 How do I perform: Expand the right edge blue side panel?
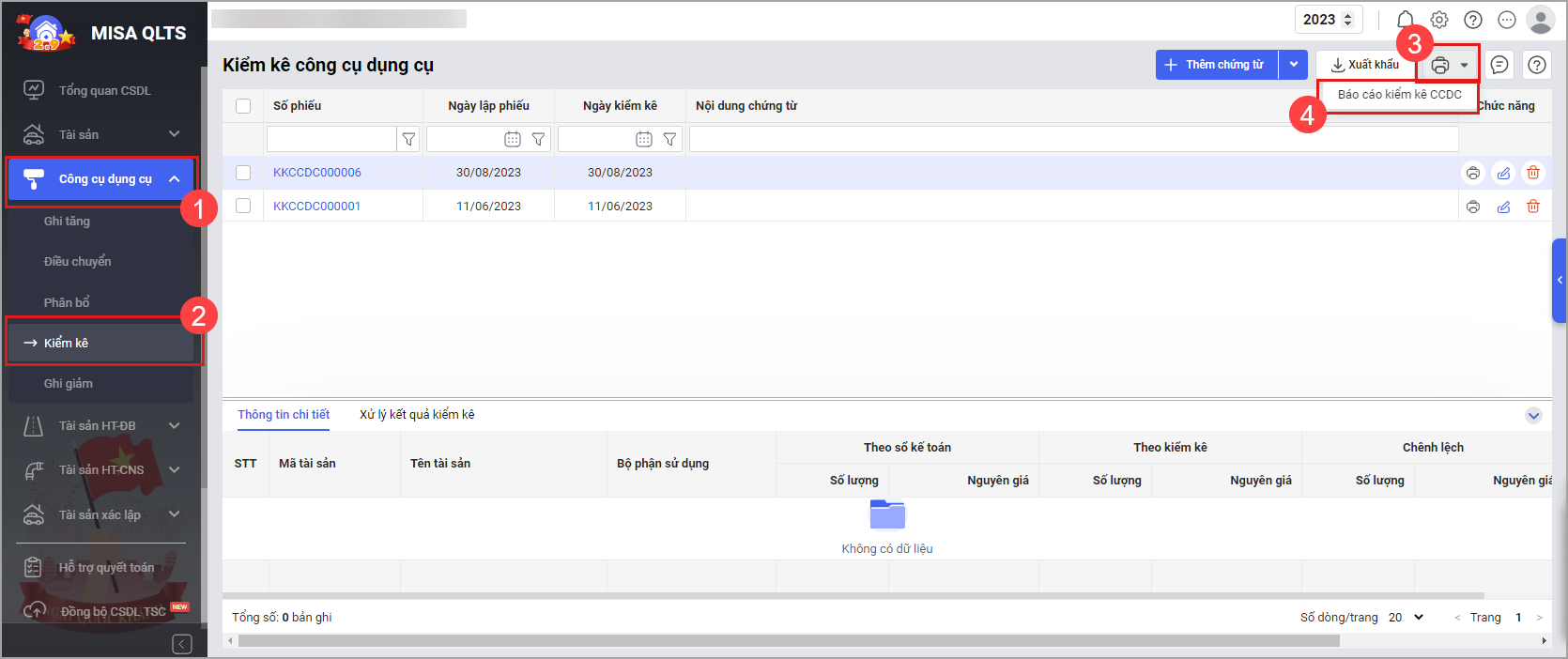click(x=1560, y=280)
